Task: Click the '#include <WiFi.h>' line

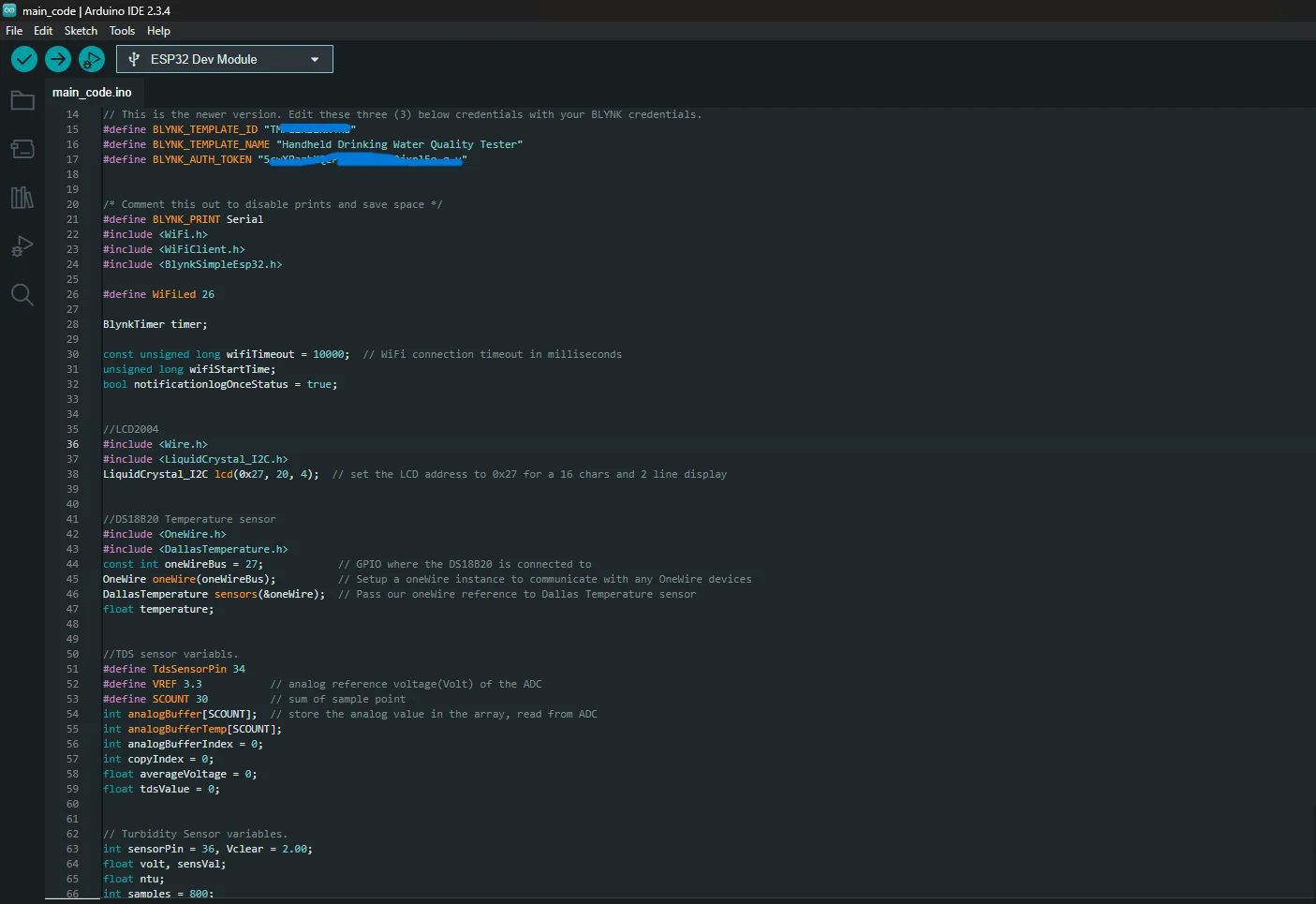Action: pos(155,234)
